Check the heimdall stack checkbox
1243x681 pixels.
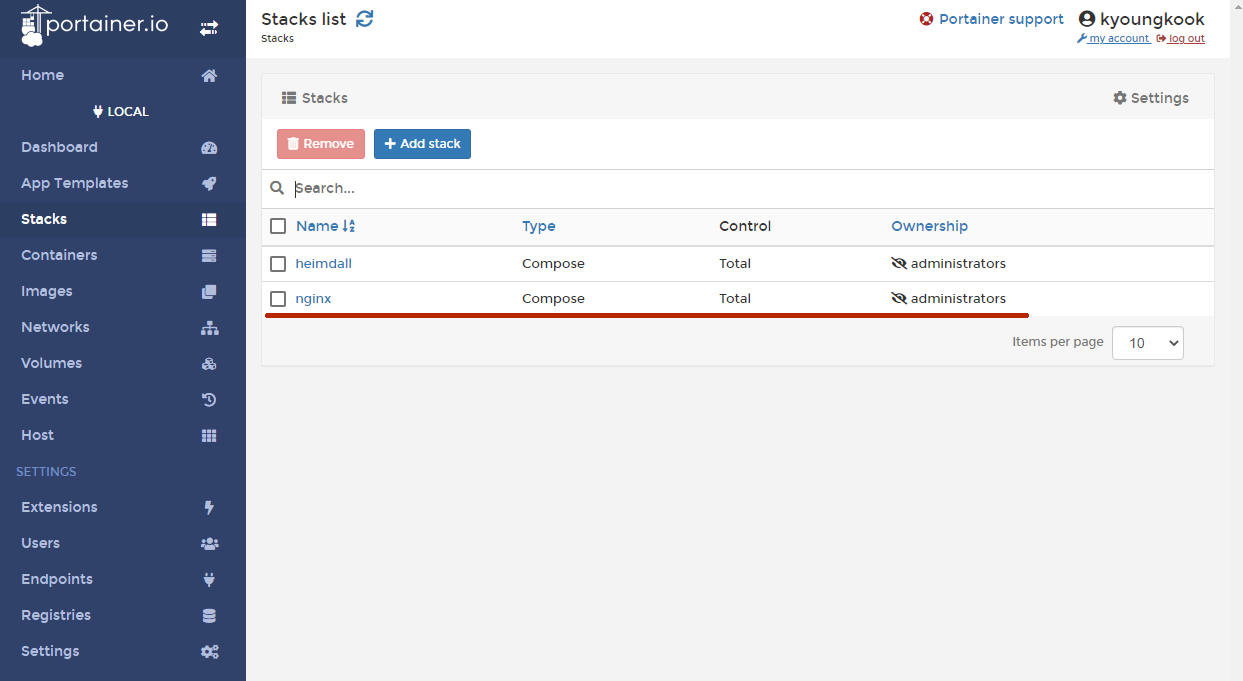[x=278, y=264]
